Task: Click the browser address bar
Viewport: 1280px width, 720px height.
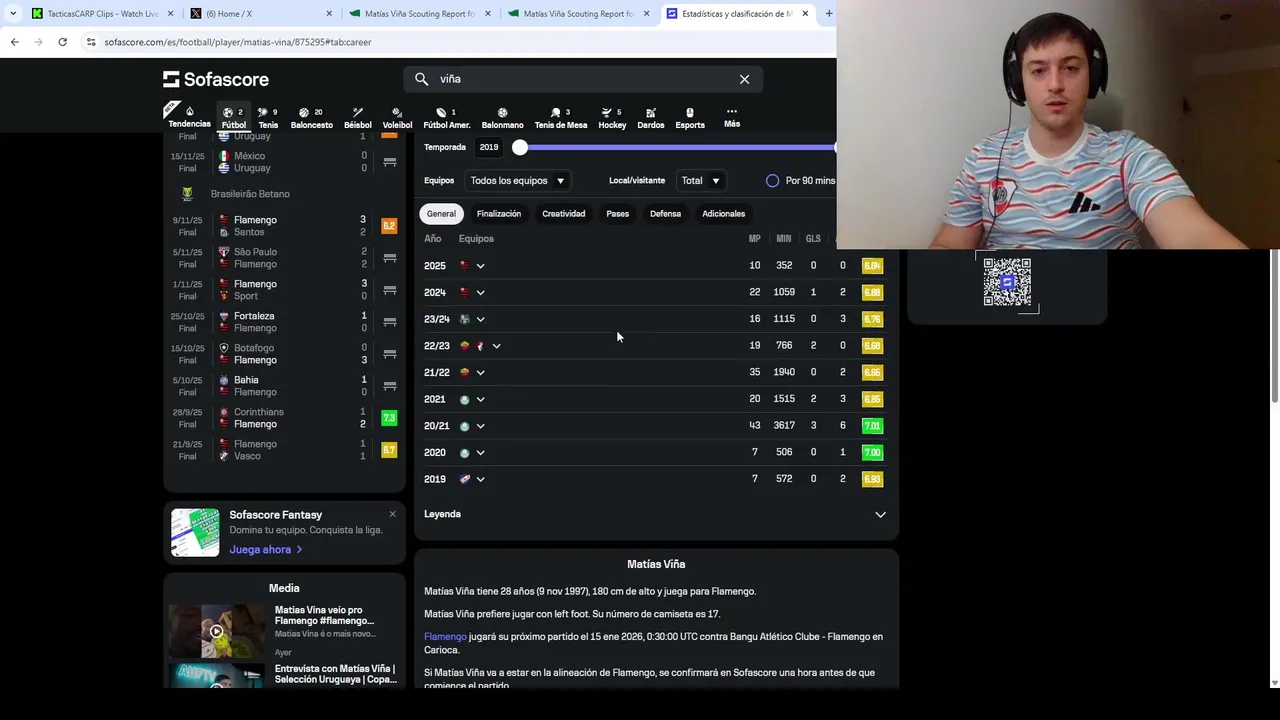Action: tap(460, 42)
